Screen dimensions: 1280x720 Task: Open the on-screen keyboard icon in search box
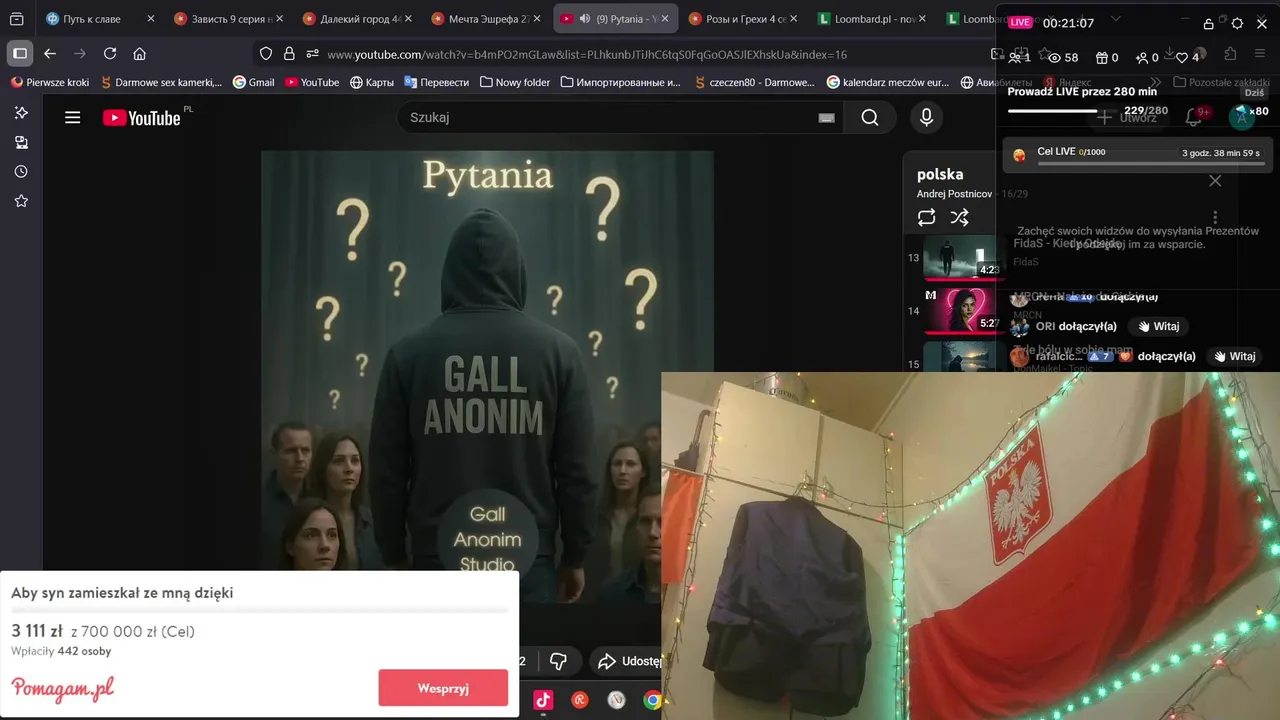click(x=826, y=118)
